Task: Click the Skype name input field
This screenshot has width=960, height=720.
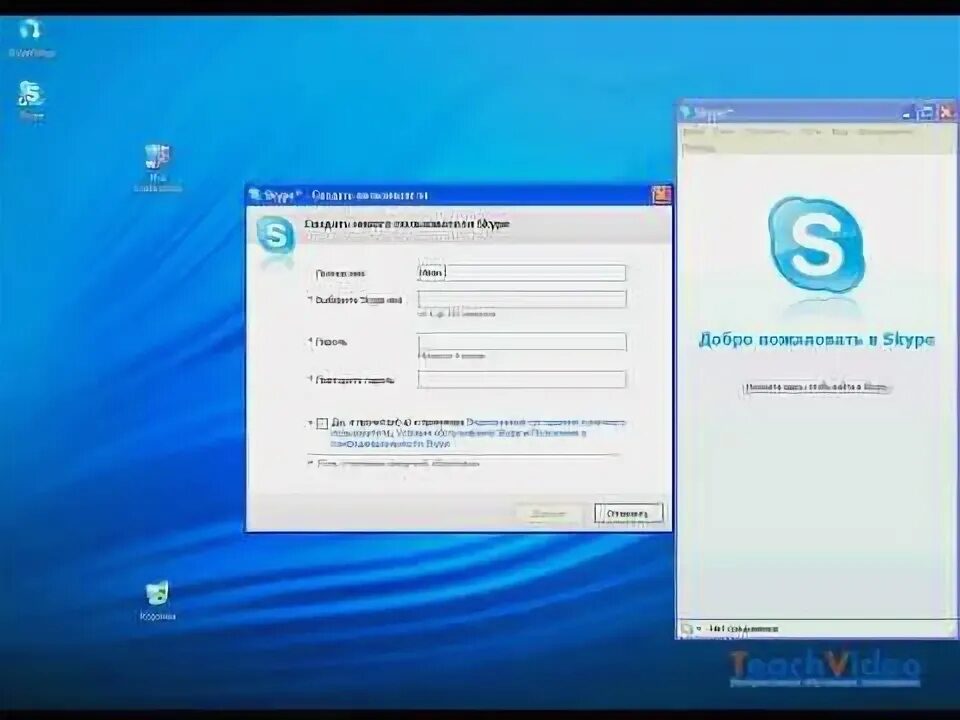Action: 522,299
